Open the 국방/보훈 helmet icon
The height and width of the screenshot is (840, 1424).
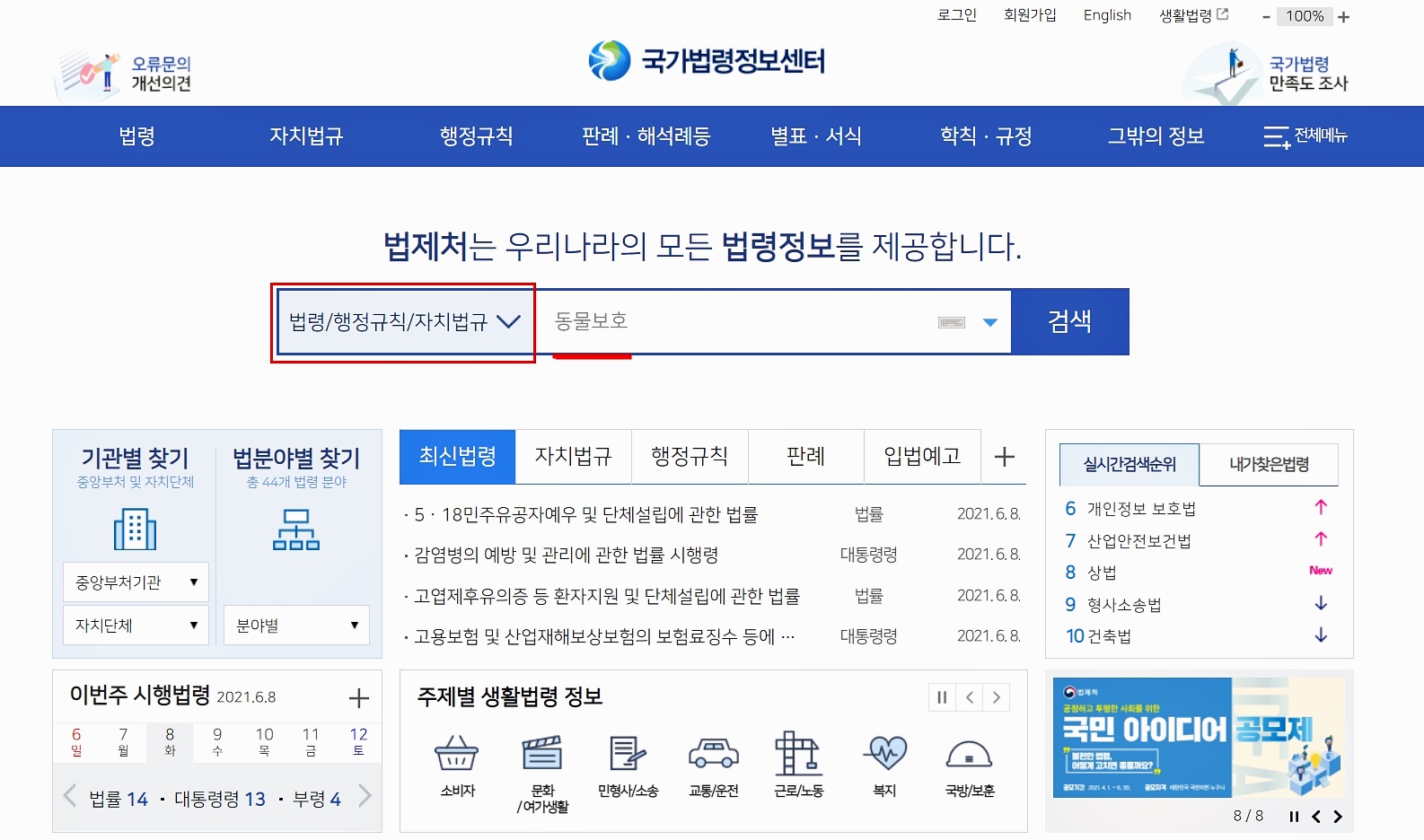click(x=970, y=754)
